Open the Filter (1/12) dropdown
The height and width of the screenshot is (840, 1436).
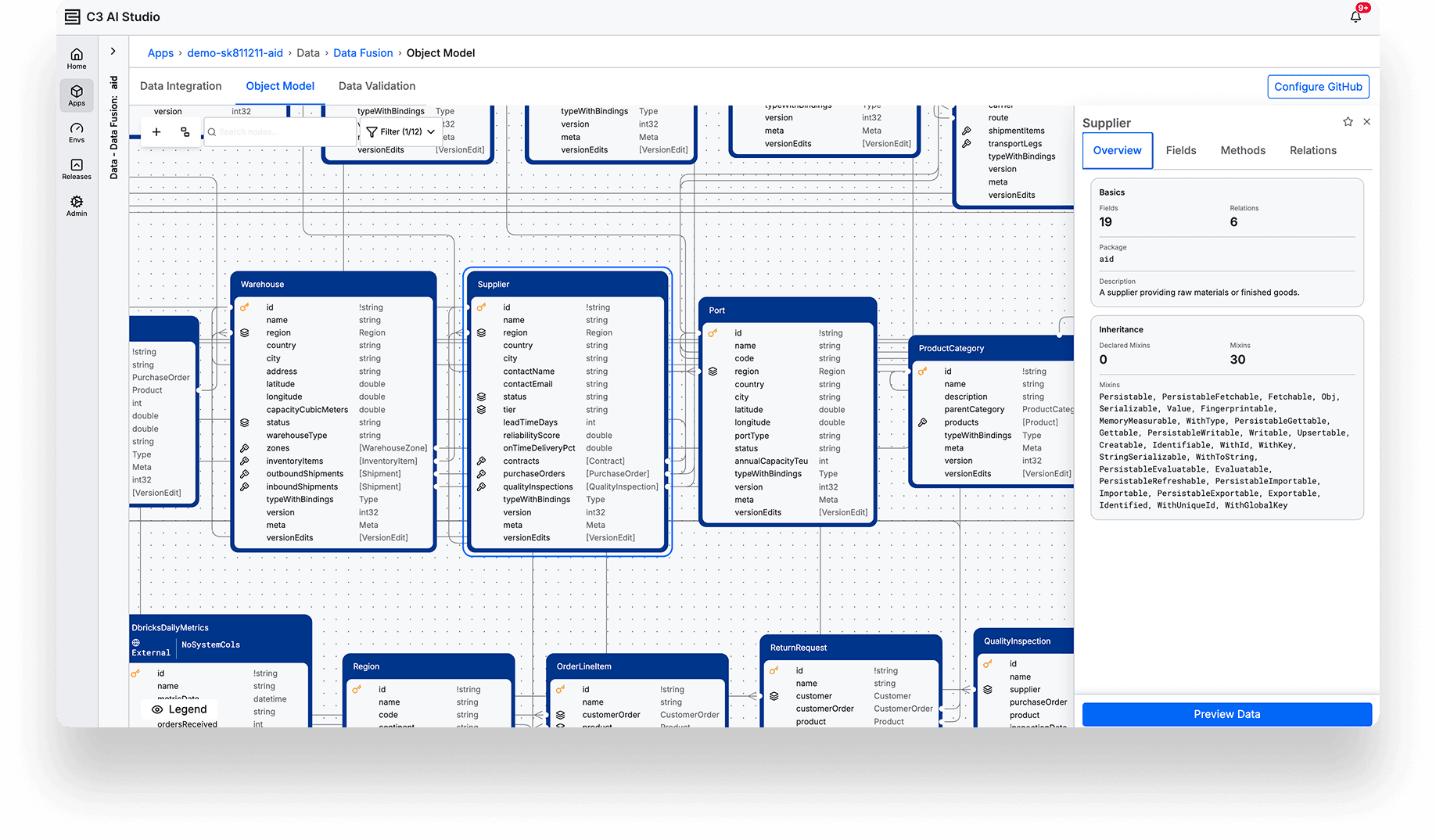click(x=400, y=132)
